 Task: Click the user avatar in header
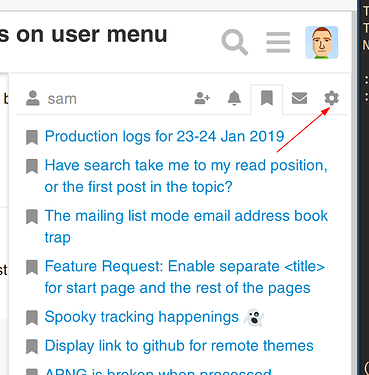coord(322,42)
